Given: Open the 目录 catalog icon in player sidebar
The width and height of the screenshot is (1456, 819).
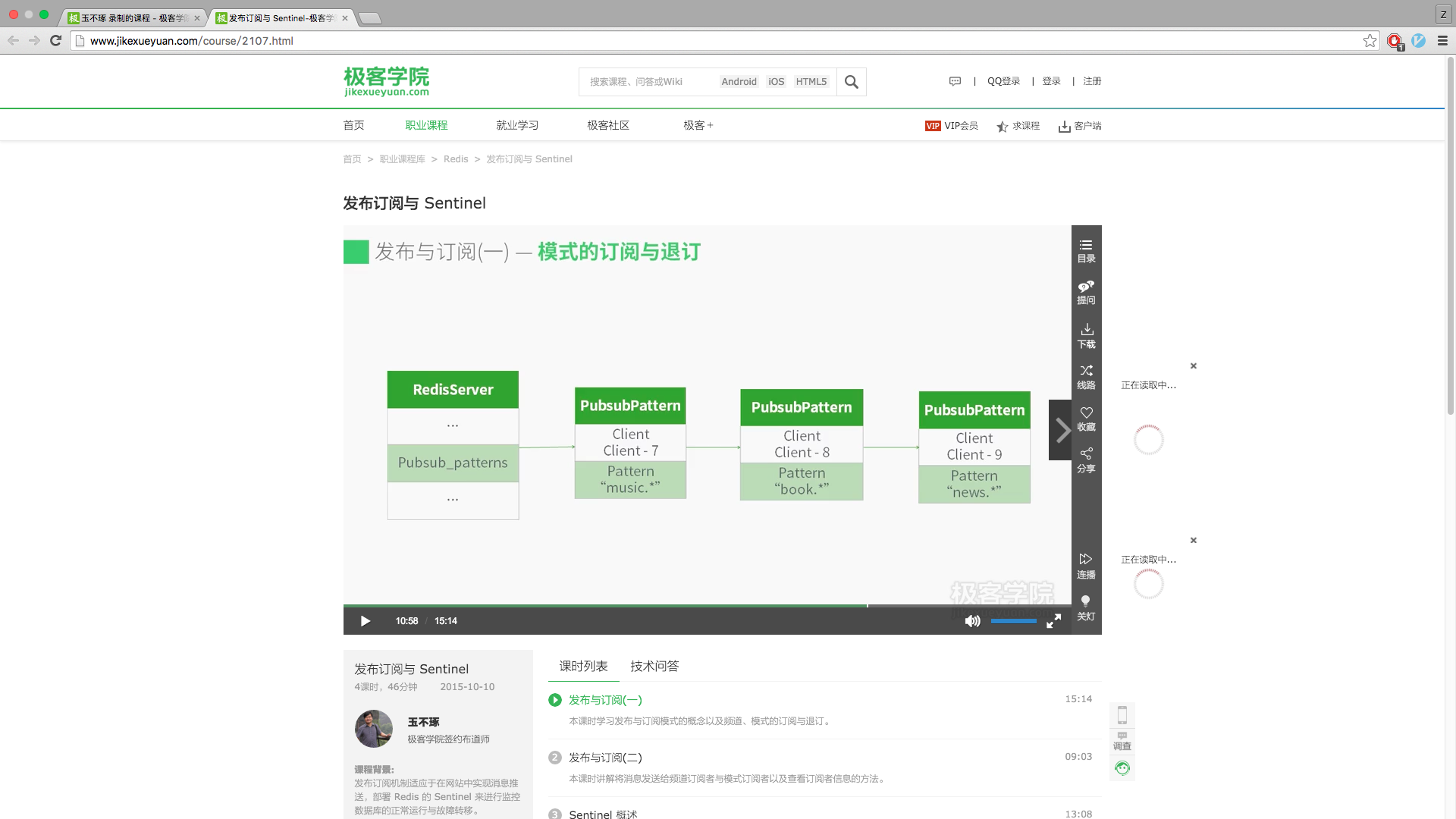Looking at the screenshot, I should 1086,250.
